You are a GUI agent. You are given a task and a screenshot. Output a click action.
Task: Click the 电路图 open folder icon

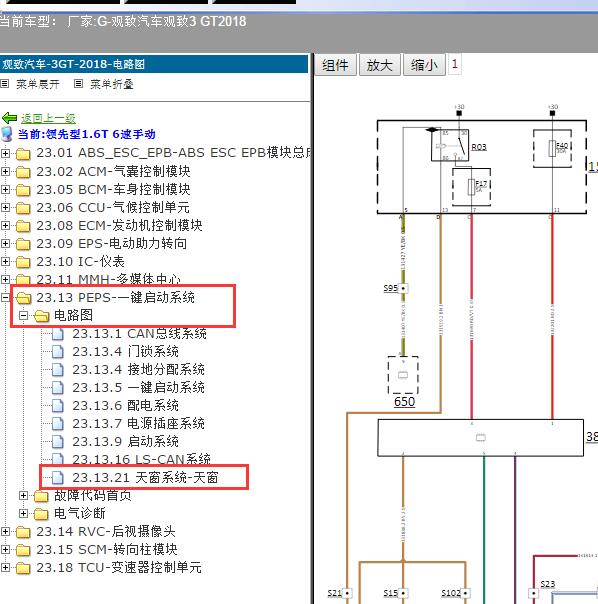tap(42, 316)
